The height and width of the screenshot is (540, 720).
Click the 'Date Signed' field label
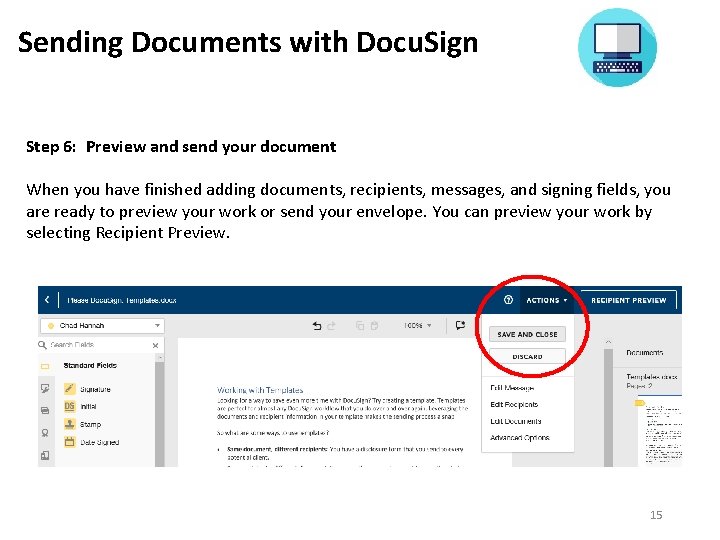point(100,442)
